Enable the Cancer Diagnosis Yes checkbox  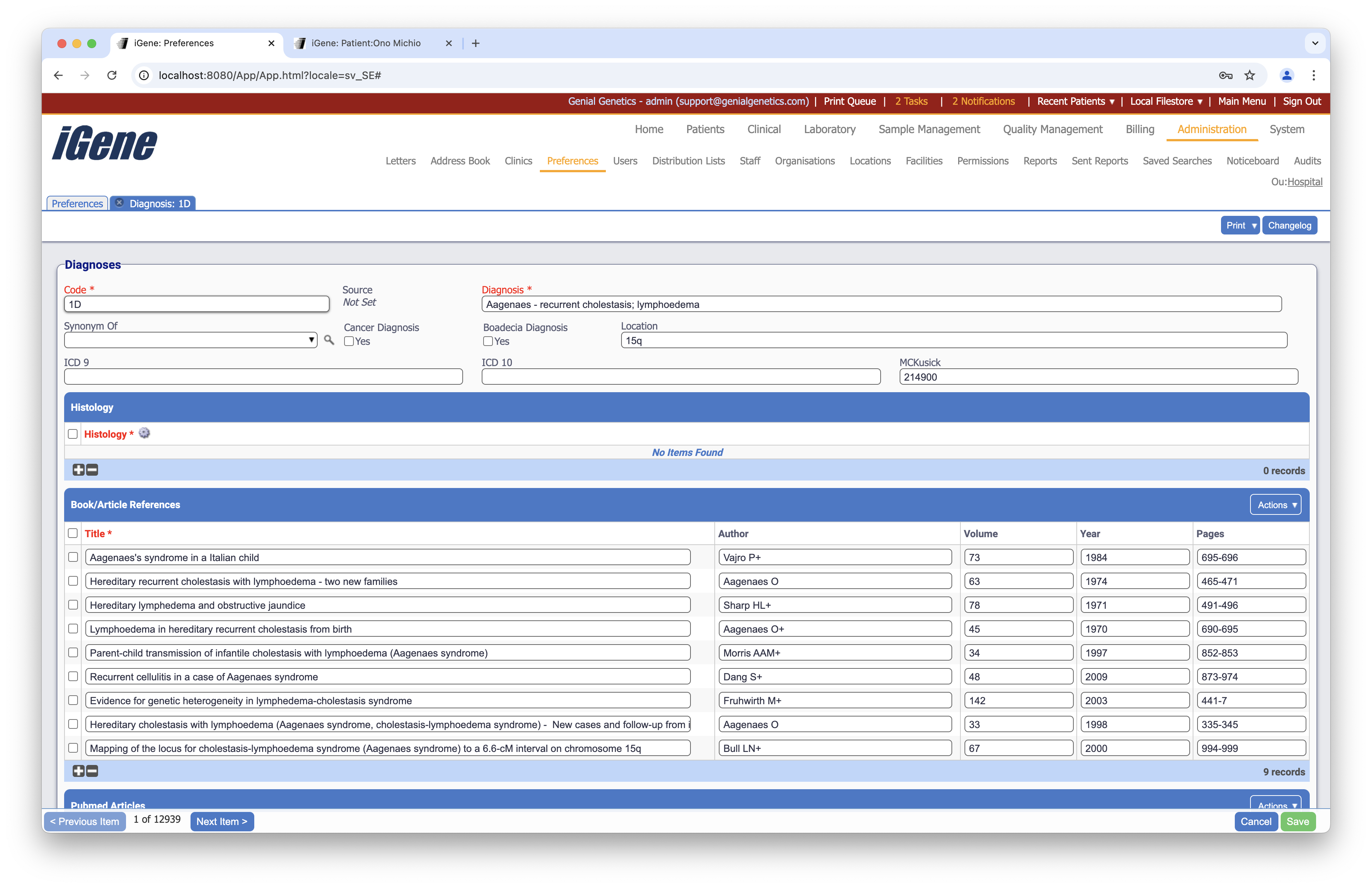pos(349,341)
